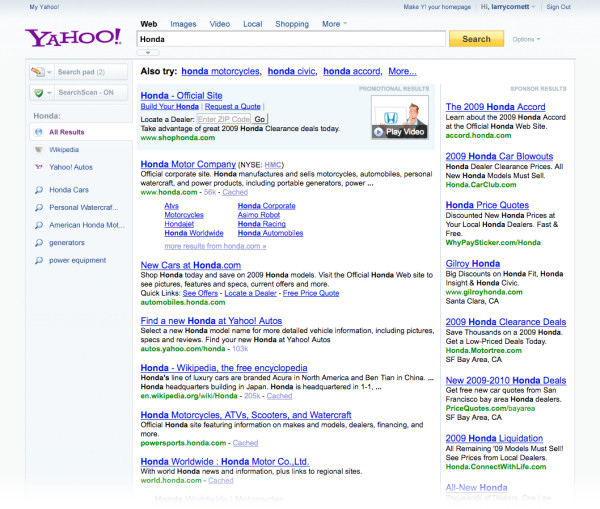The image size is (600, 509).
Task: Click more results from honda.com link
Action: 215,246
